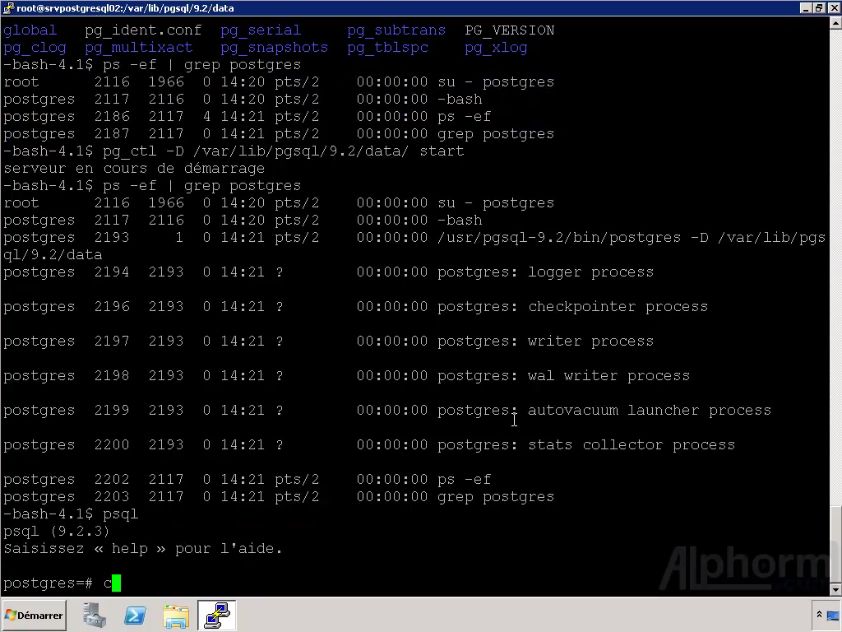Click the terminal scrollbar thumb

836,544
